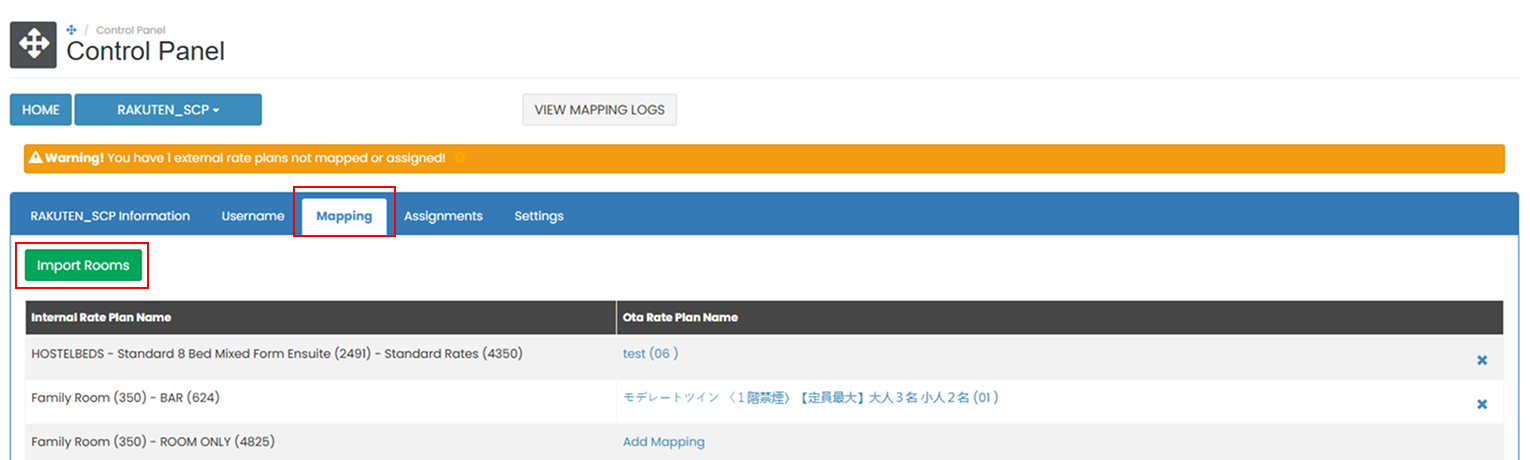Select Family Room ROOM ONLY (4825) text
The width and height of the screenshot is (1530, 460).
coord(153,442)
